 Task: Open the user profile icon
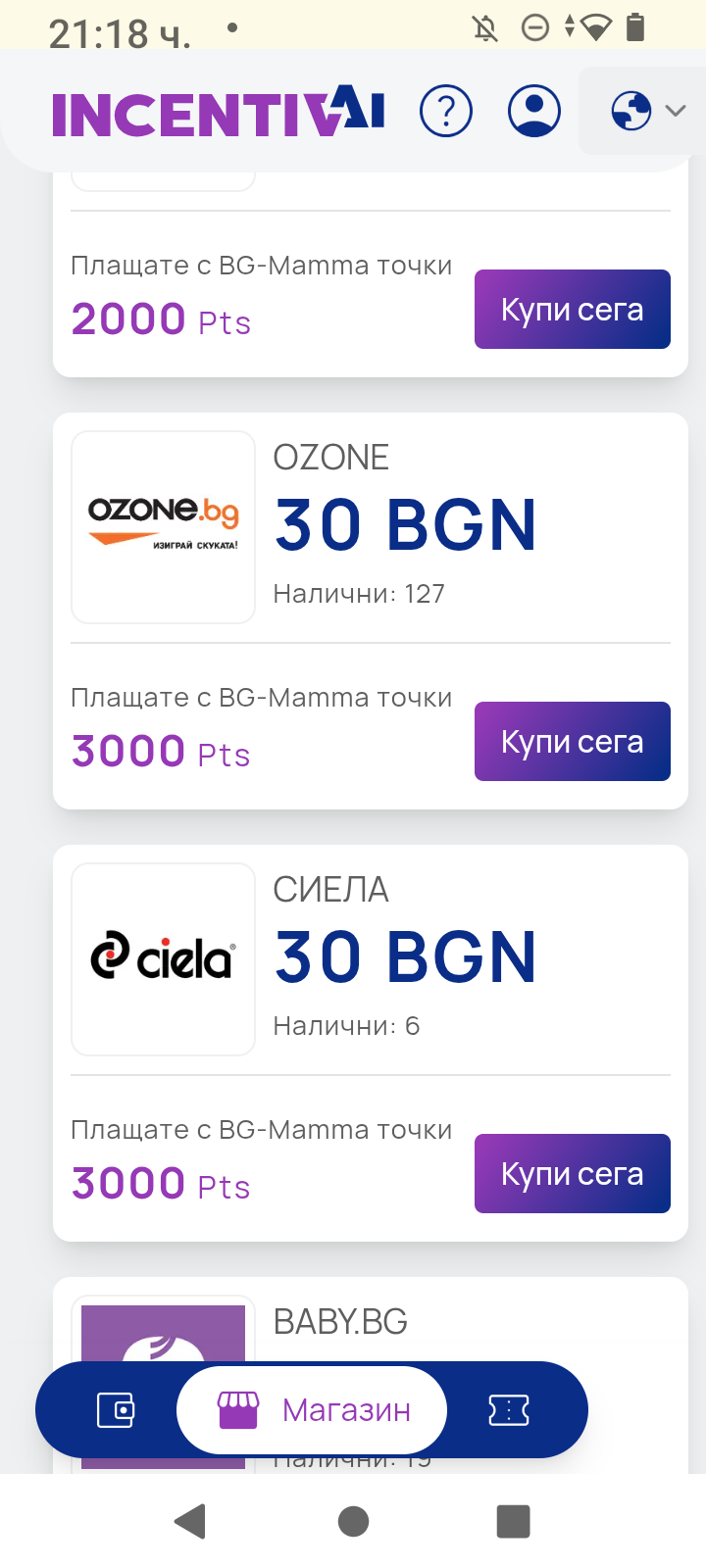tap(534, 111)
